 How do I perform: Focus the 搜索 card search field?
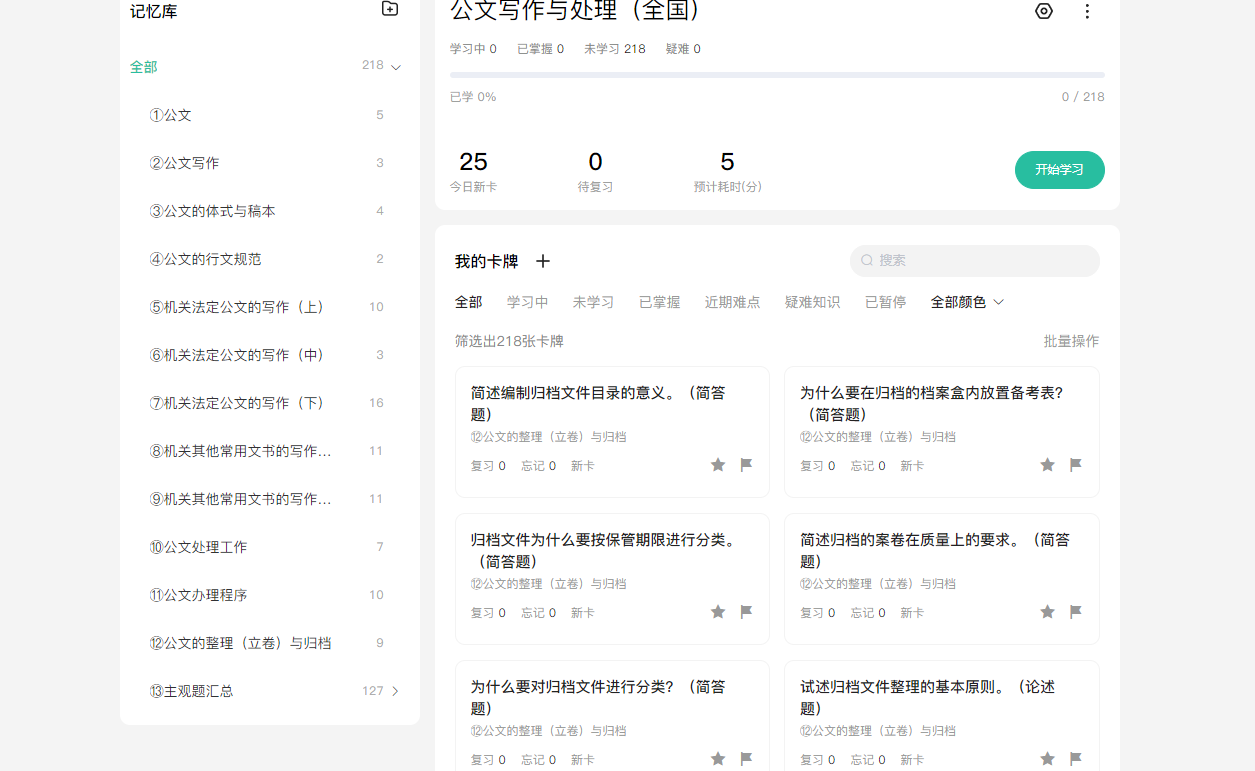pos(975,261)
